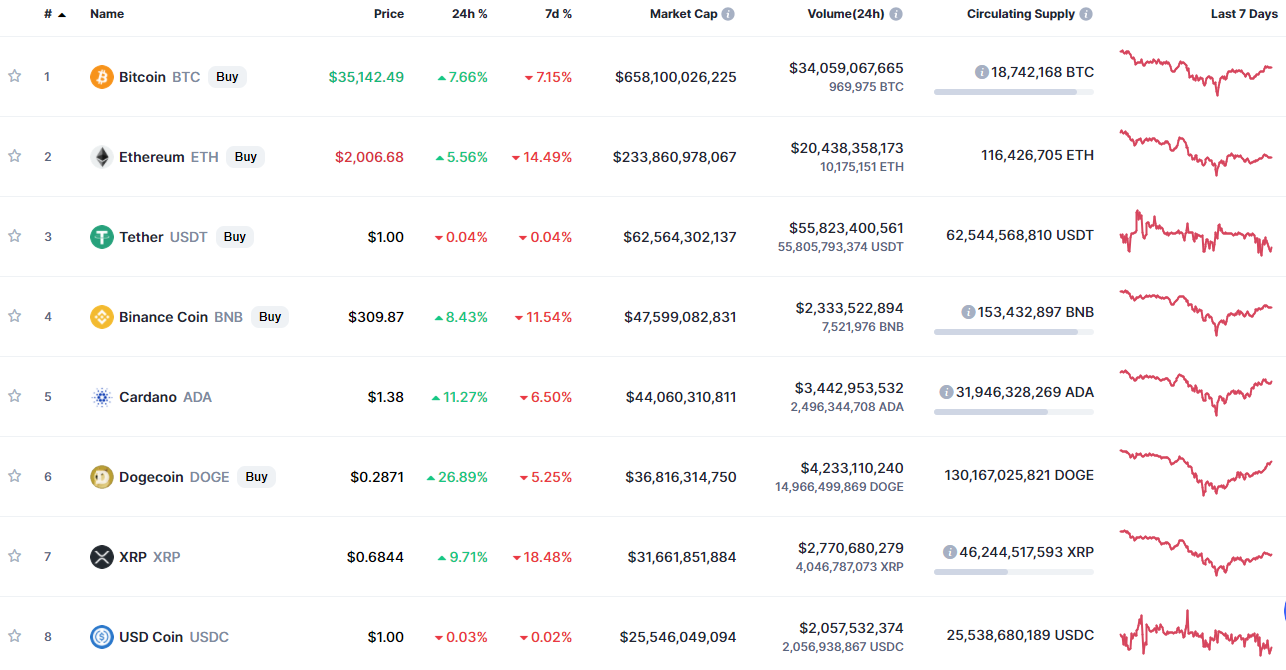The image size is (1286, 670).
Task: Sort by the Name column header
Action: 107,14
